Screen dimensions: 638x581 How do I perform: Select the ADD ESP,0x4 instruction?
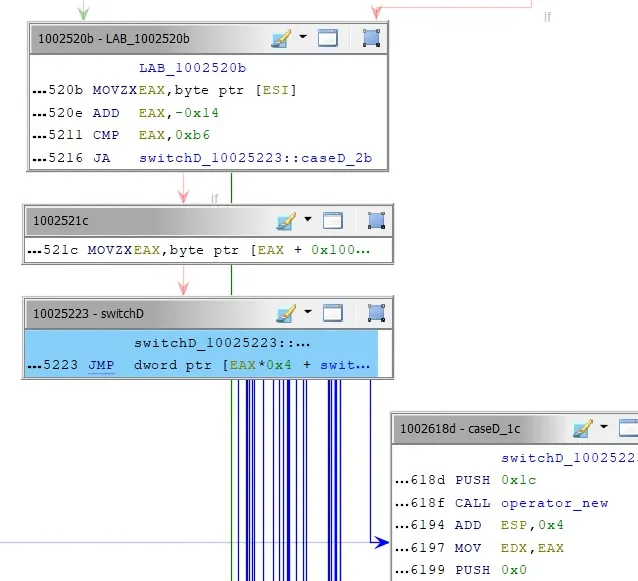point(479,525)
